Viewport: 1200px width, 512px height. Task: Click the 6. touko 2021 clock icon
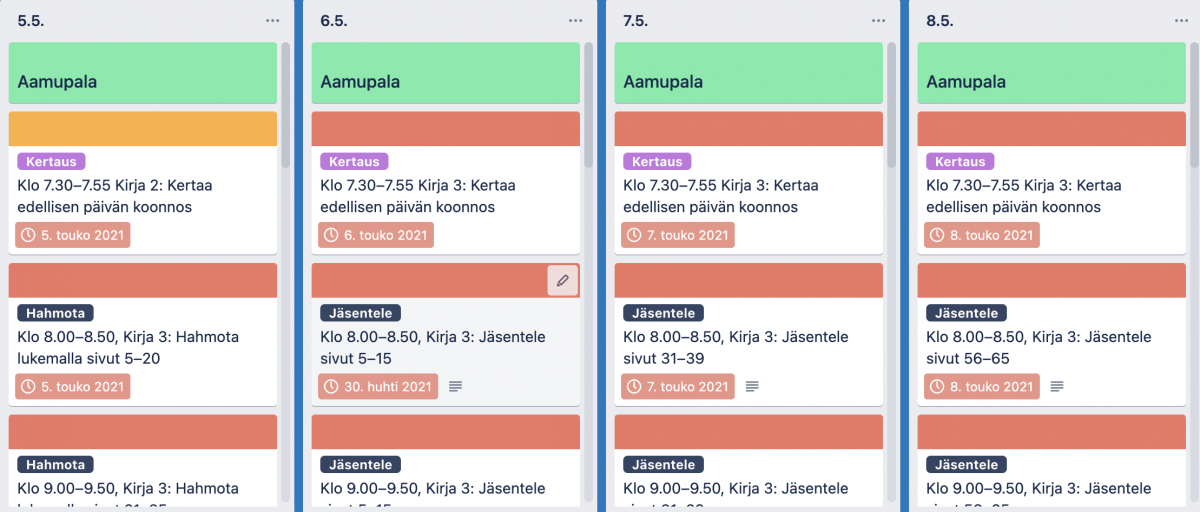coord(331,235)
